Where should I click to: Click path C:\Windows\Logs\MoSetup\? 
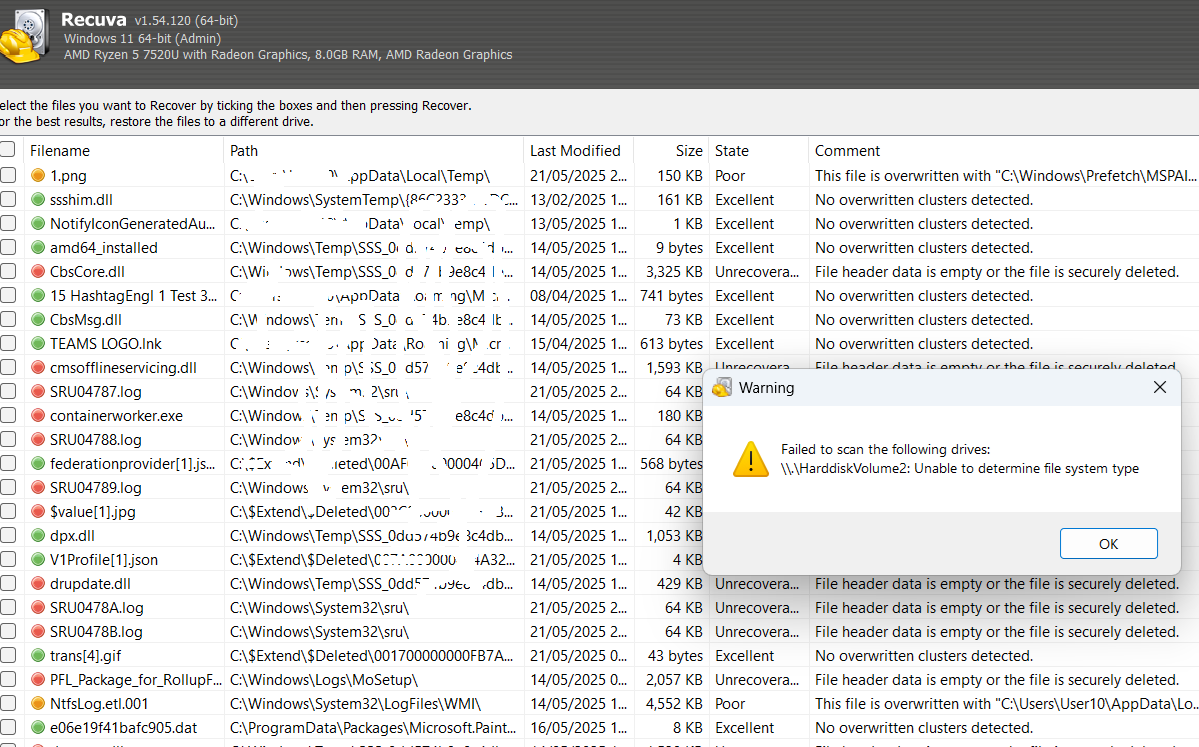point(323,680)
